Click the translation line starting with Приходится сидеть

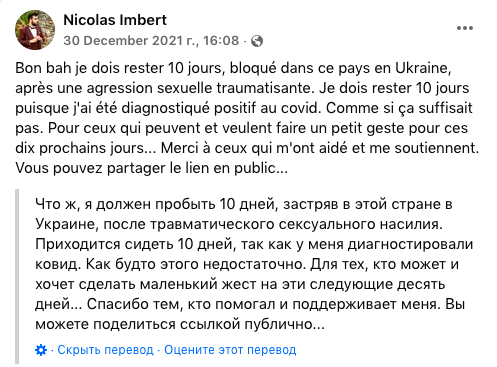(254, 244)
